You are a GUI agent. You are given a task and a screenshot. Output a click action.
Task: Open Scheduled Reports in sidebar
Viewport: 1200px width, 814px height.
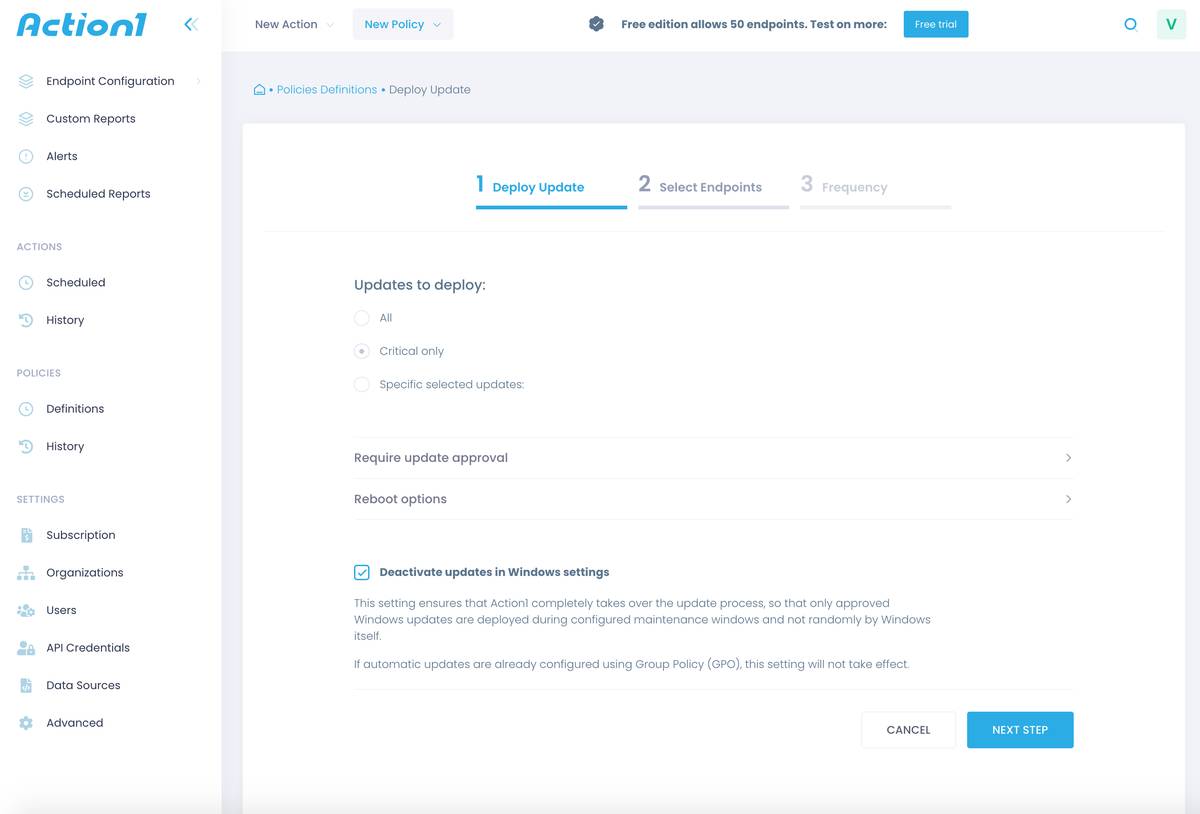pos(98,194)
